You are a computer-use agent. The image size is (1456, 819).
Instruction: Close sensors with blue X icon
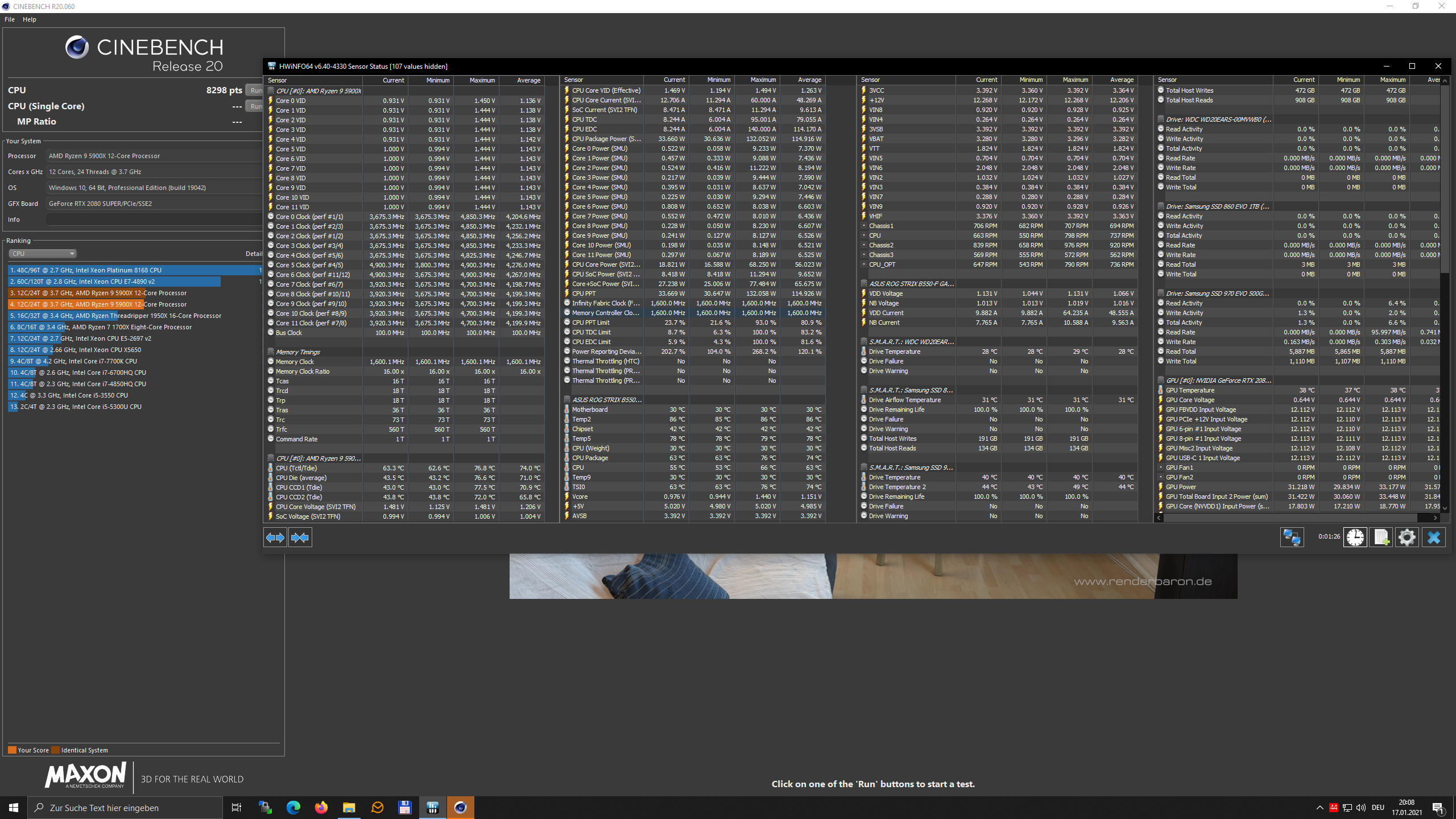pyautogui.click(x=1433, y=537)
